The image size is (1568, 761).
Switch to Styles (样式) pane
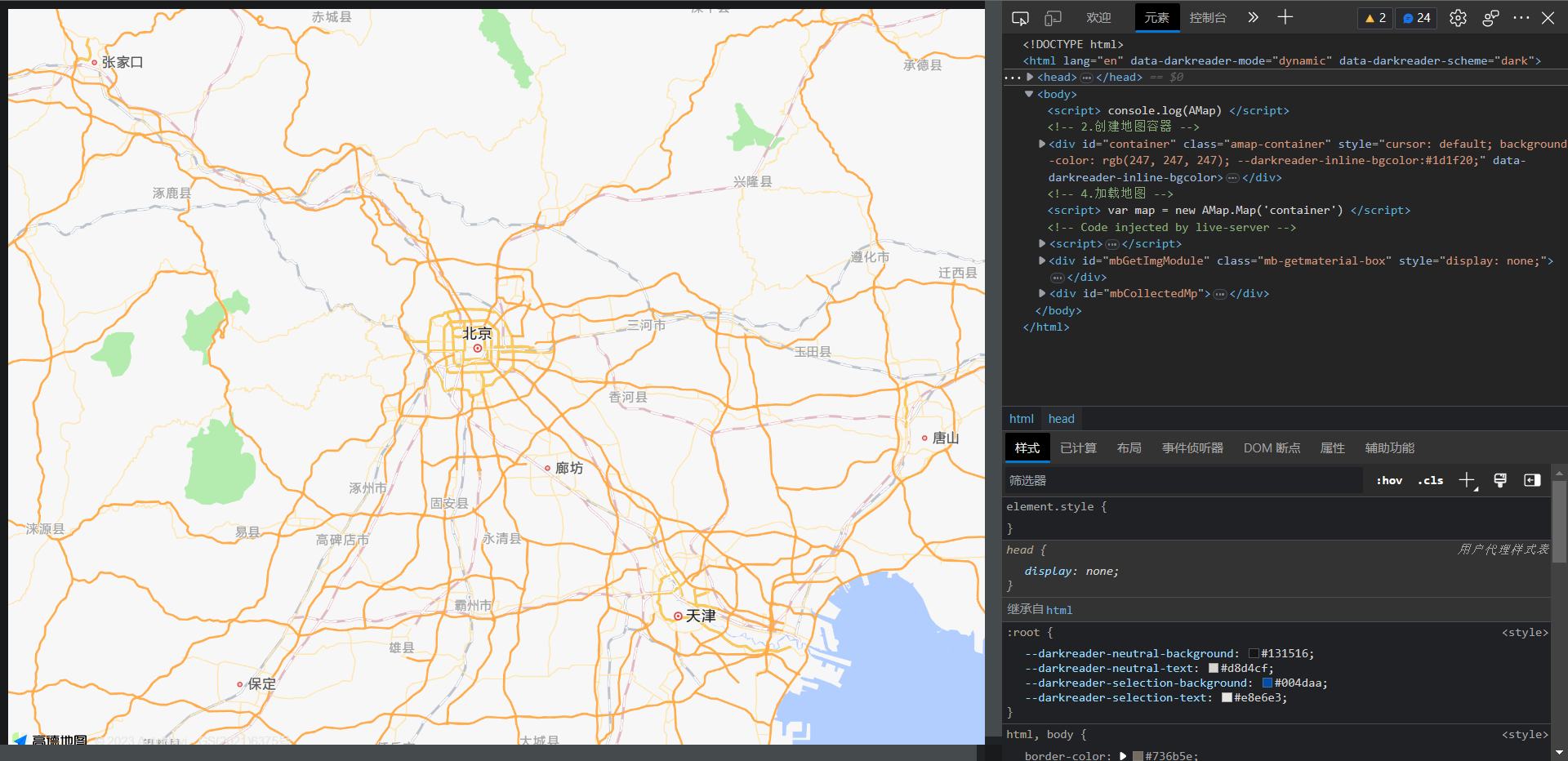click(x=1027, y=448)
